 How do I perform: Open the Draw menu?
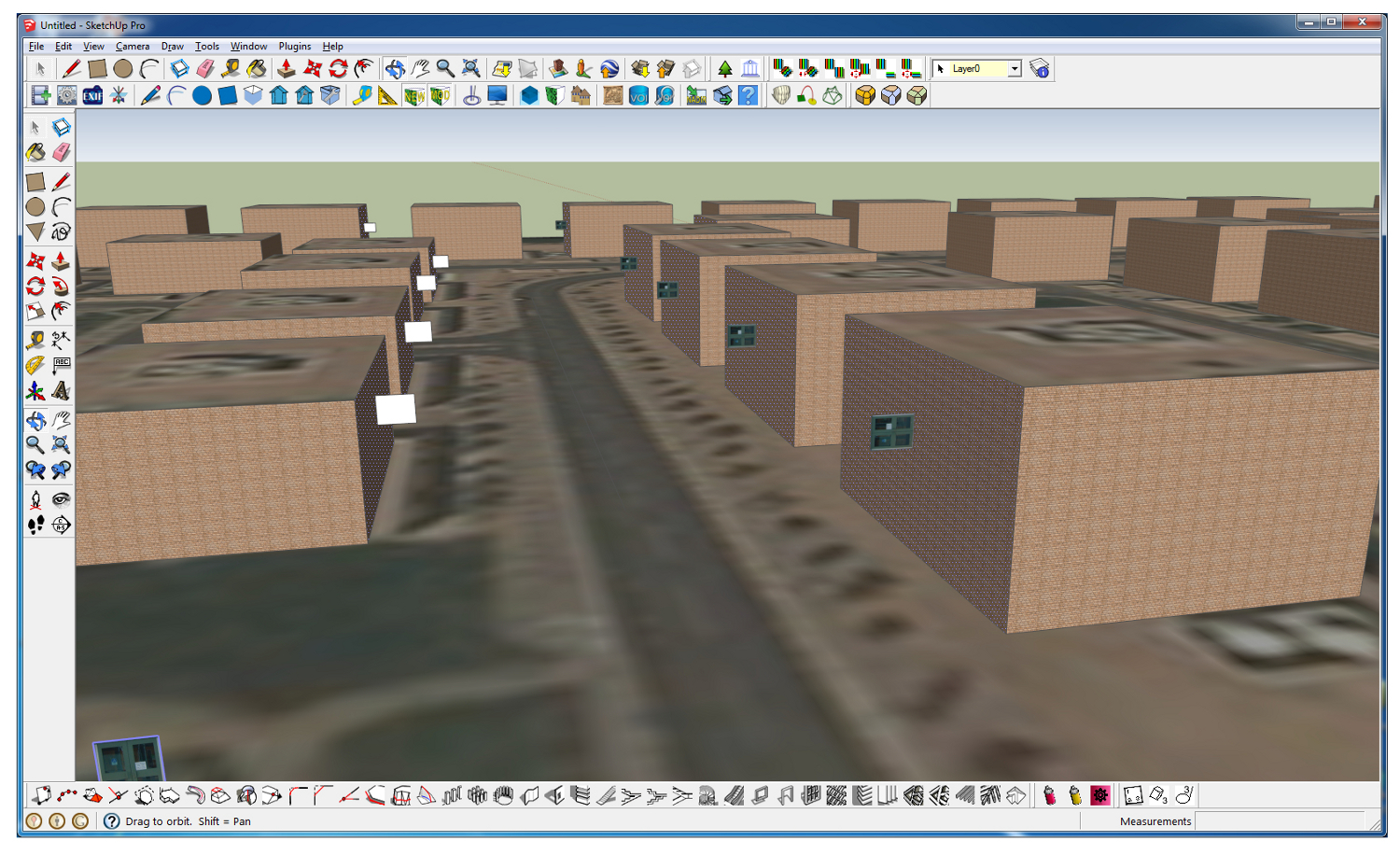(x=173, y=46)
